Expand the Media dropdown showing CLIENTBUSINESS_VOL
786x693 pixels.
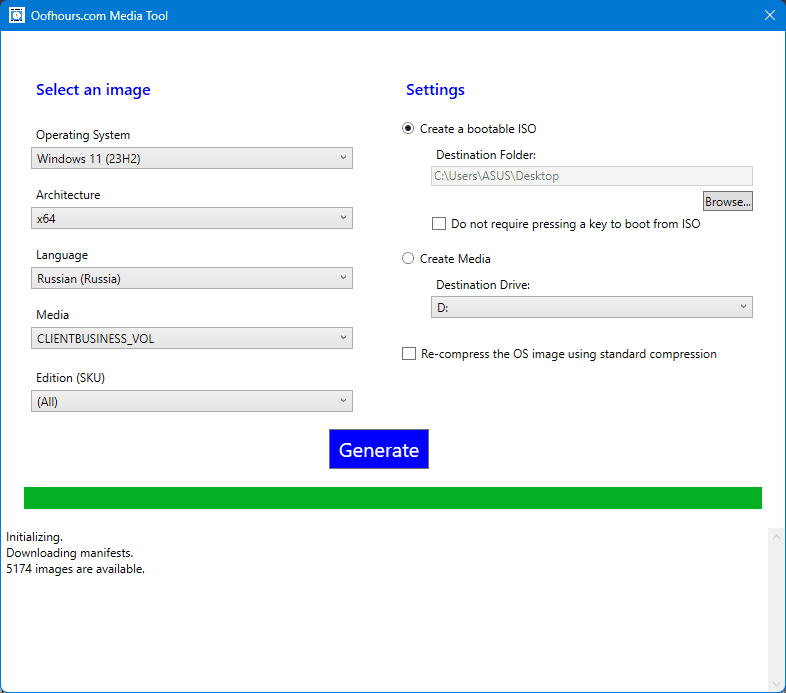tap(191, 338)
